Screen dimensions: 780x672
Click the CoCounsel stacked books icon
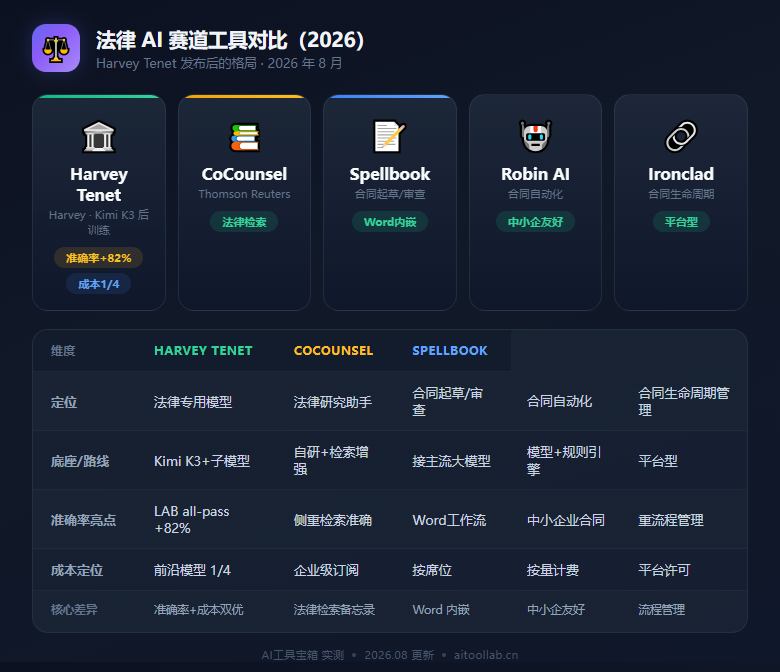tap(244, 137)
